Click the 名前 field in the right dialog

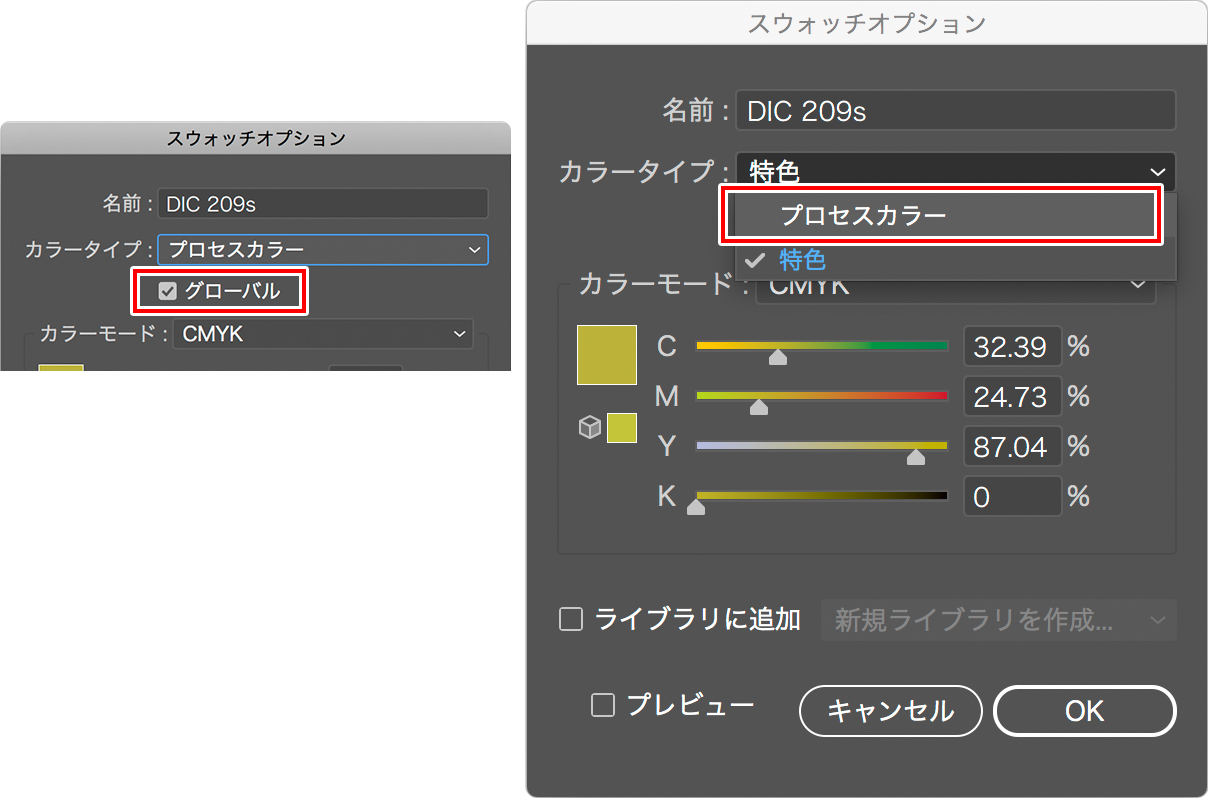[x=956, y=110]
